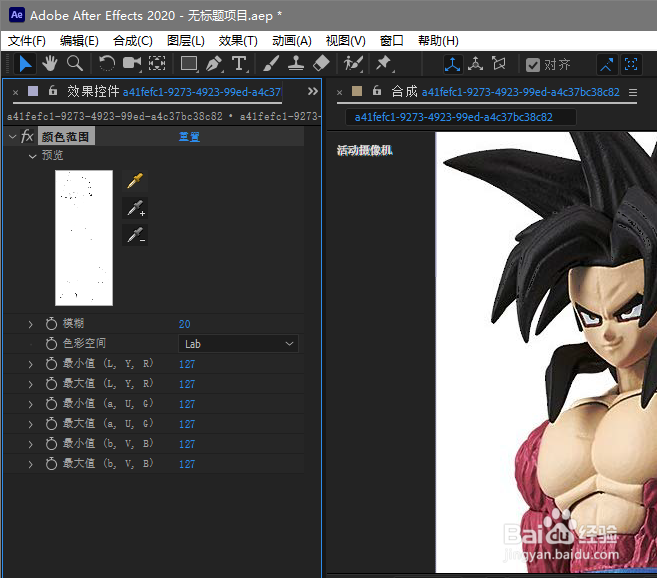Toggle stopwatch for 模糊
Screen dimensions: 657x578
(51, 324)
